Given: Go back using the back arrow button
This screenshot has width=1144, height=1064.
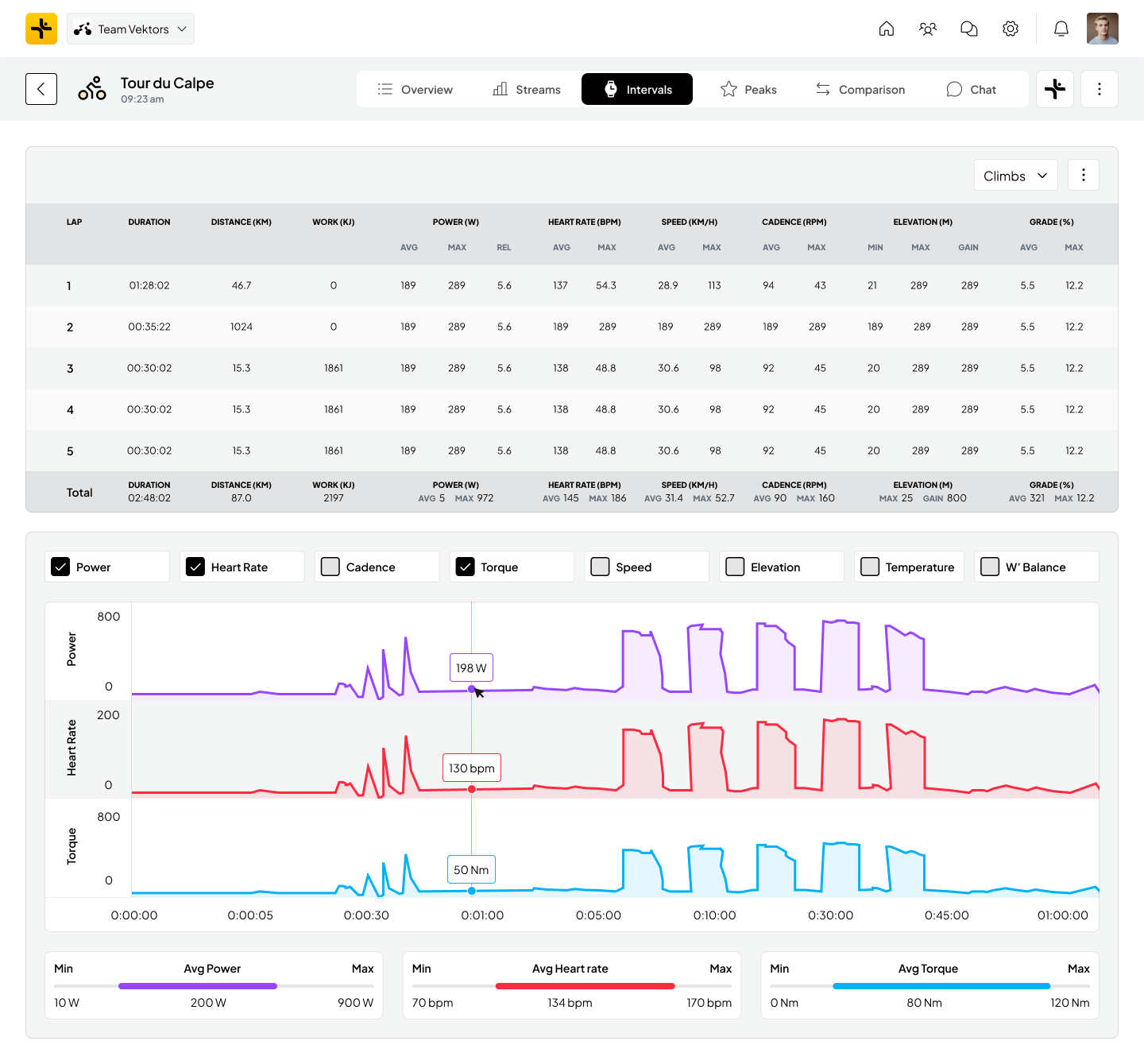Looking at the screenshot, I should point(41,89).
